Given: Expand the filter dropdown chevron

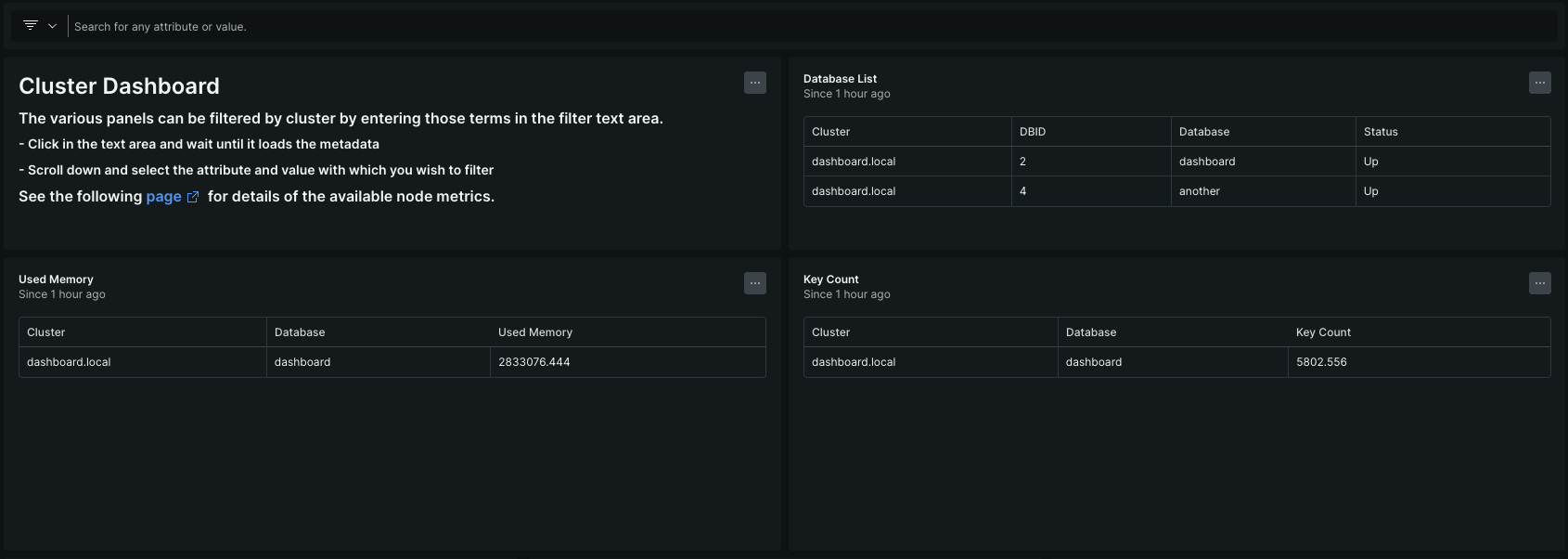Looking at the screenshot, I should (x=53, y=26).
